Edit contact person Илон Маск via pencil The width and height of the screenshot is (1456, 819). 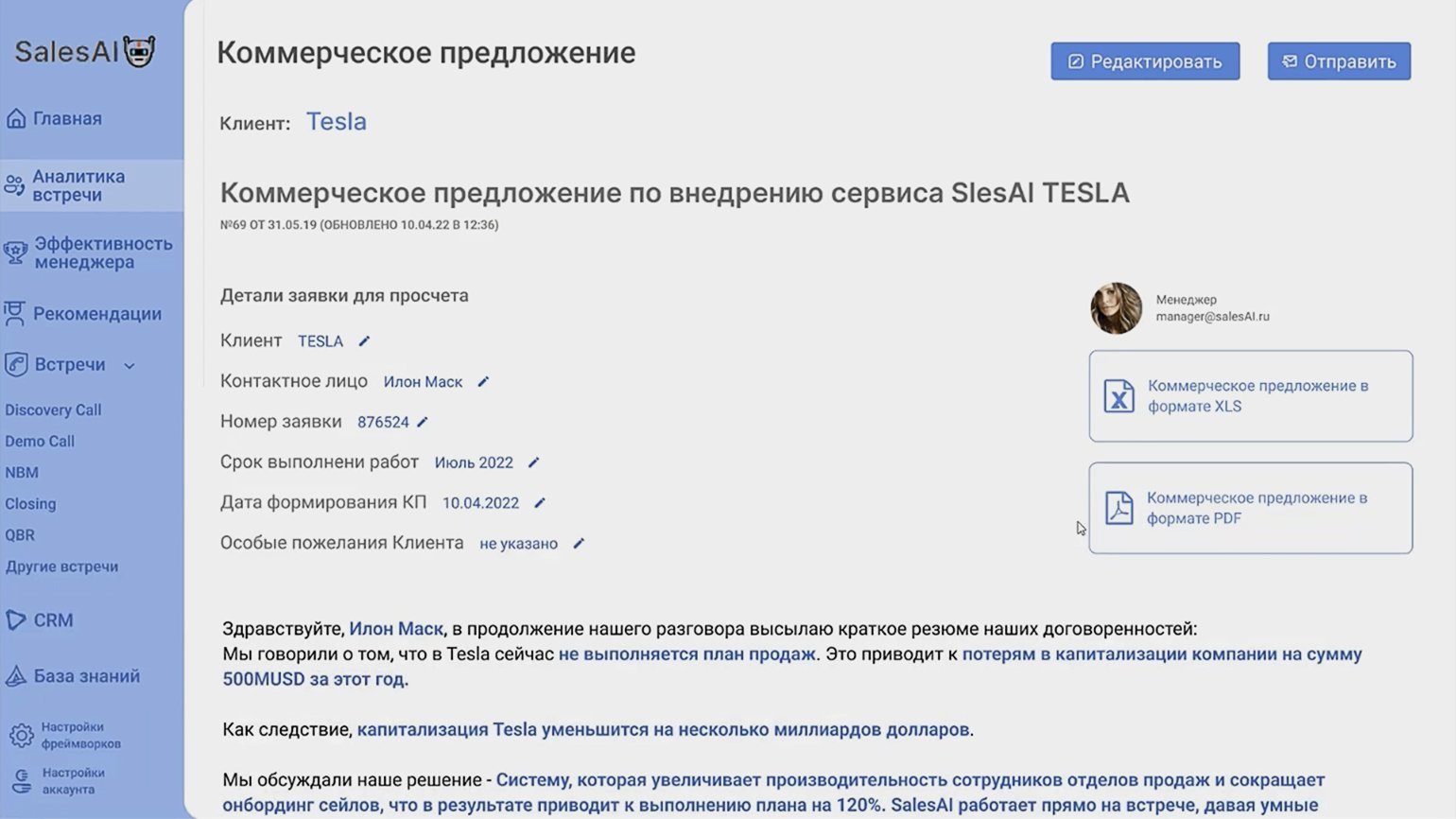[483, 382]
